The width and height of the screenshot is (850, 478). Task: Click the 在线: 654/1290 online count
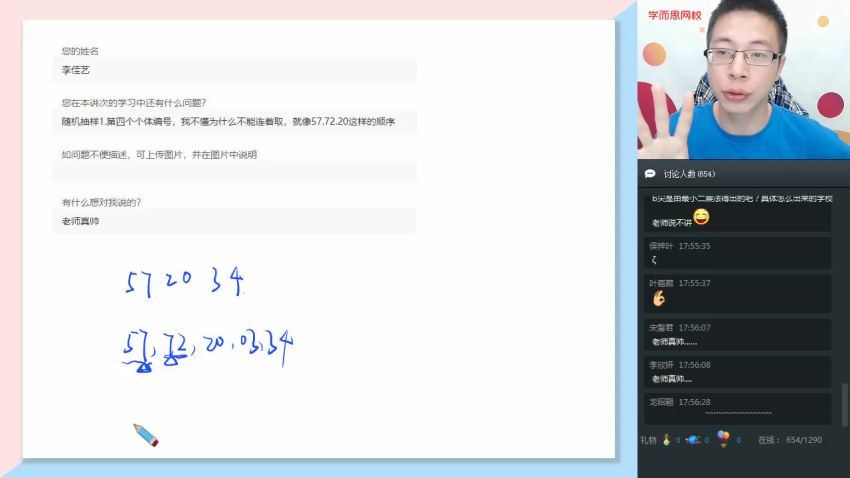(790, 440)
